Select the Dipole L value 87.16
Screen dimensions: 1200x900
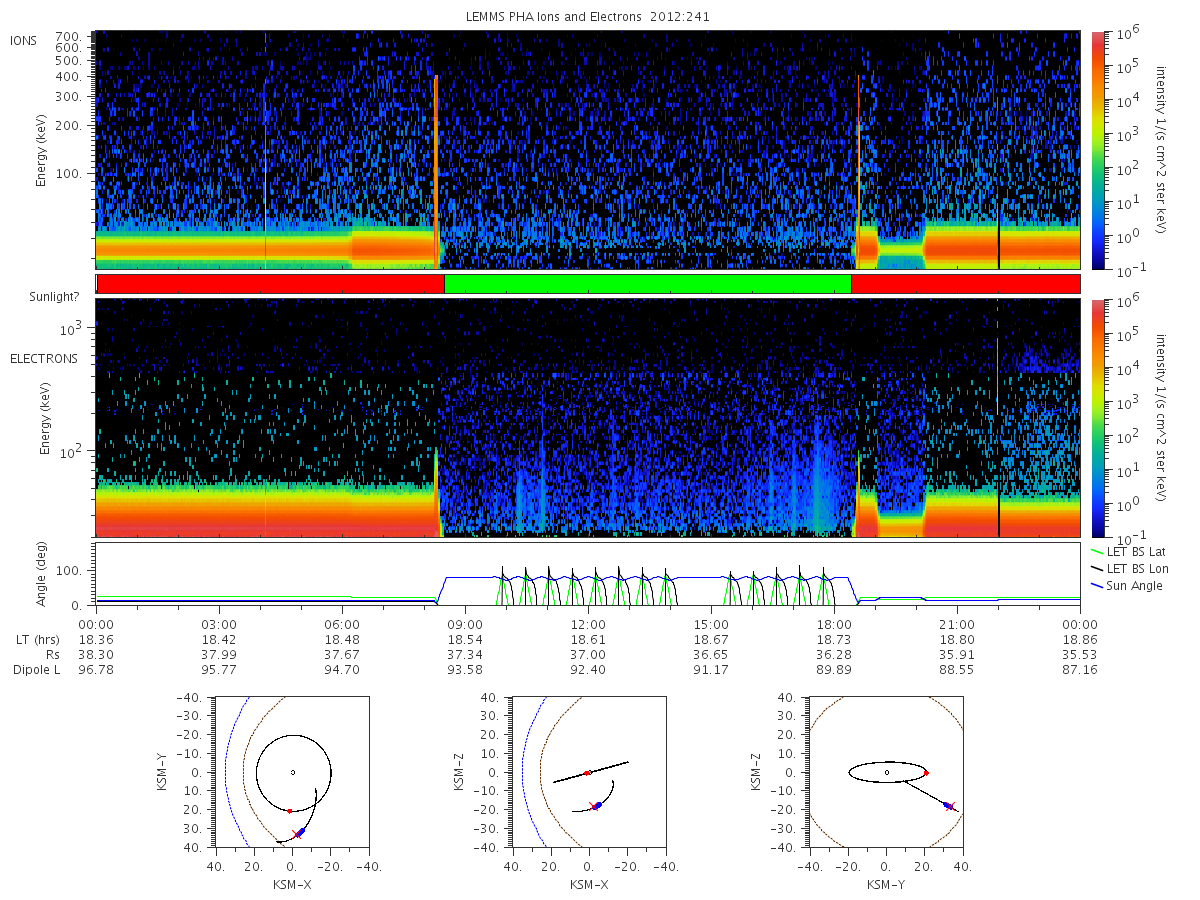click(x=1080, y=670)
